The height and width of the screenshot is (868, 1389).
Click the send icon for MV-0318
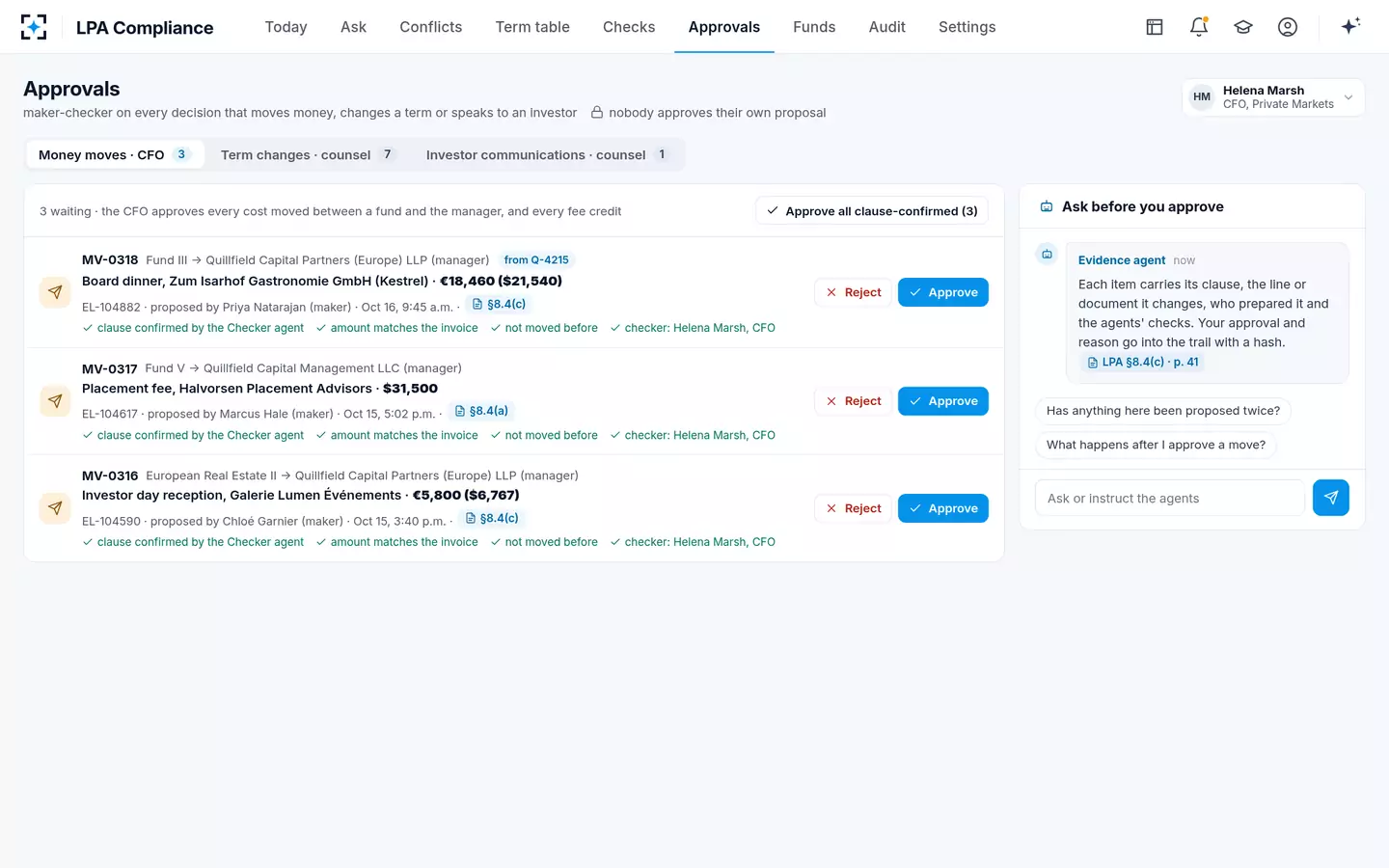click(x=55, y=292)
